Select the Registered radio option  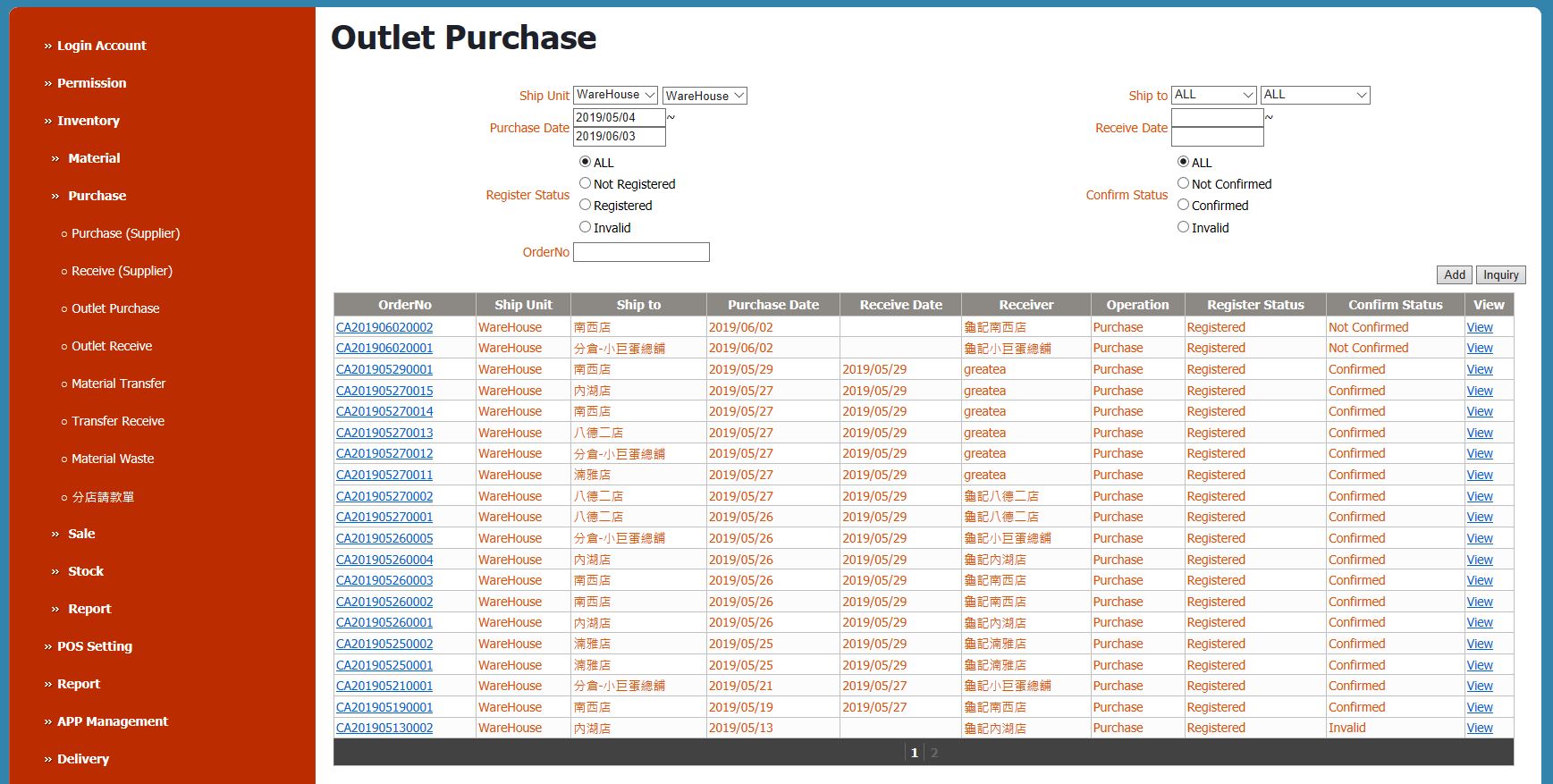(585, 205)
